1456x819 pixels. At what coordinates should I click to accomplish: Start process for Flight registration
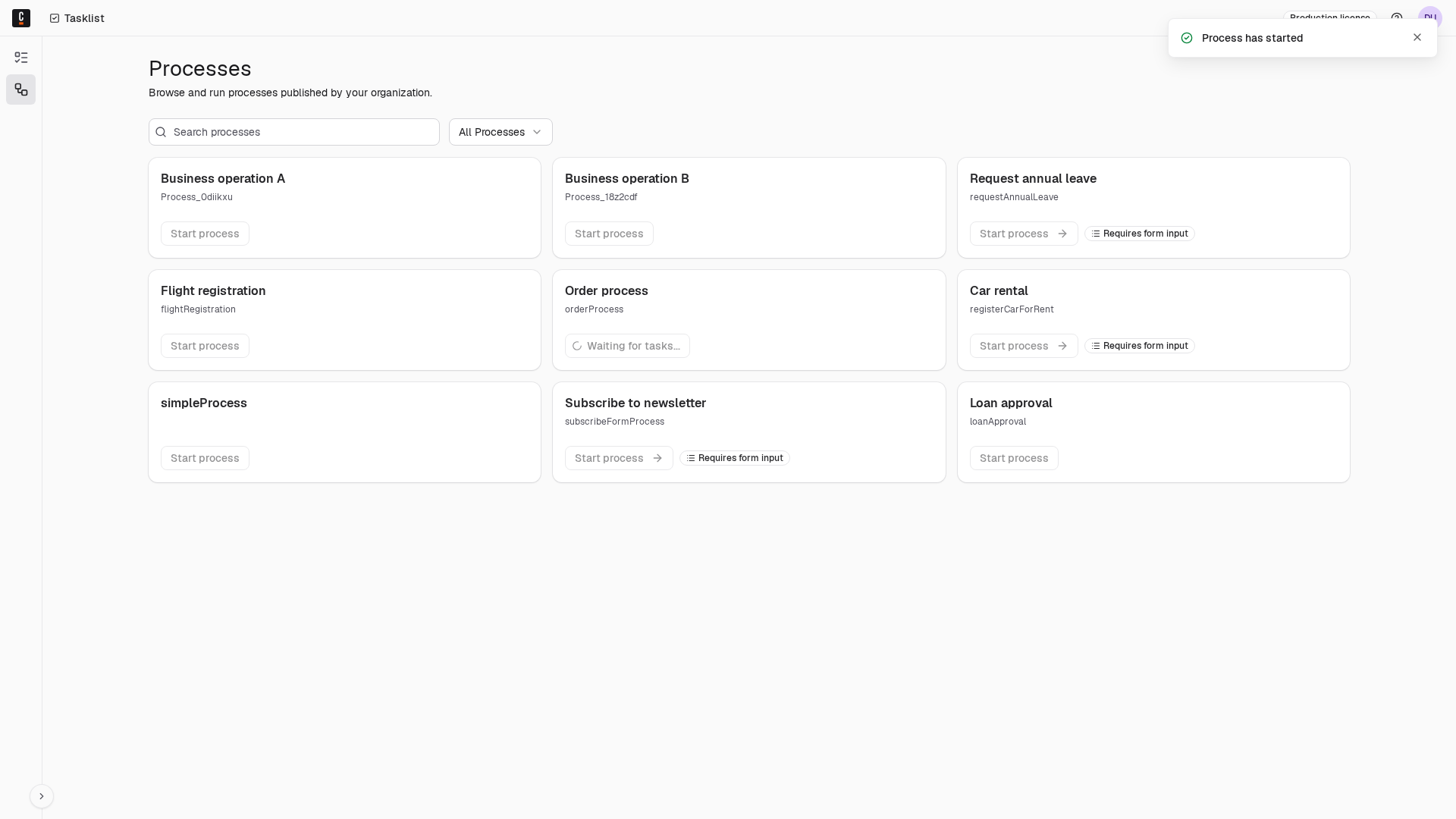pos(205,346)
